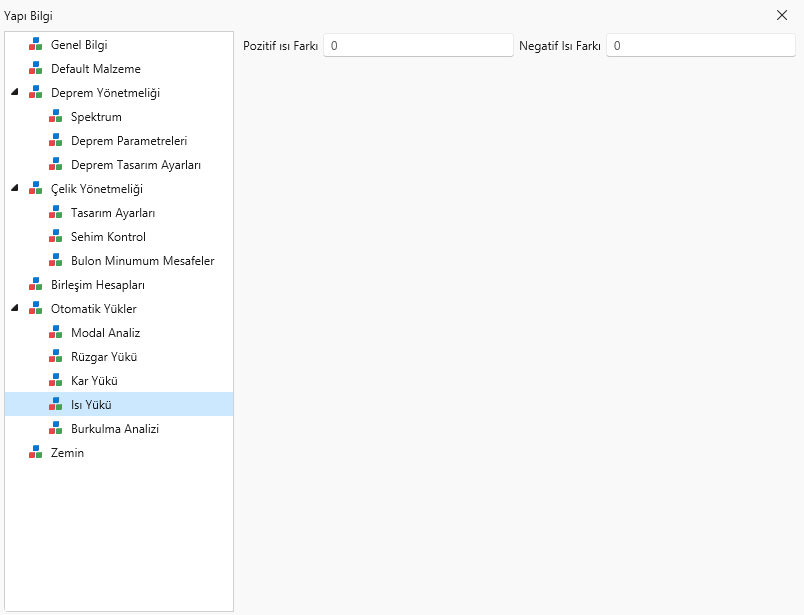Click the Rüzgar Yükü item icon
Viewport: 804px width, 615px height.
click(55, 357)
